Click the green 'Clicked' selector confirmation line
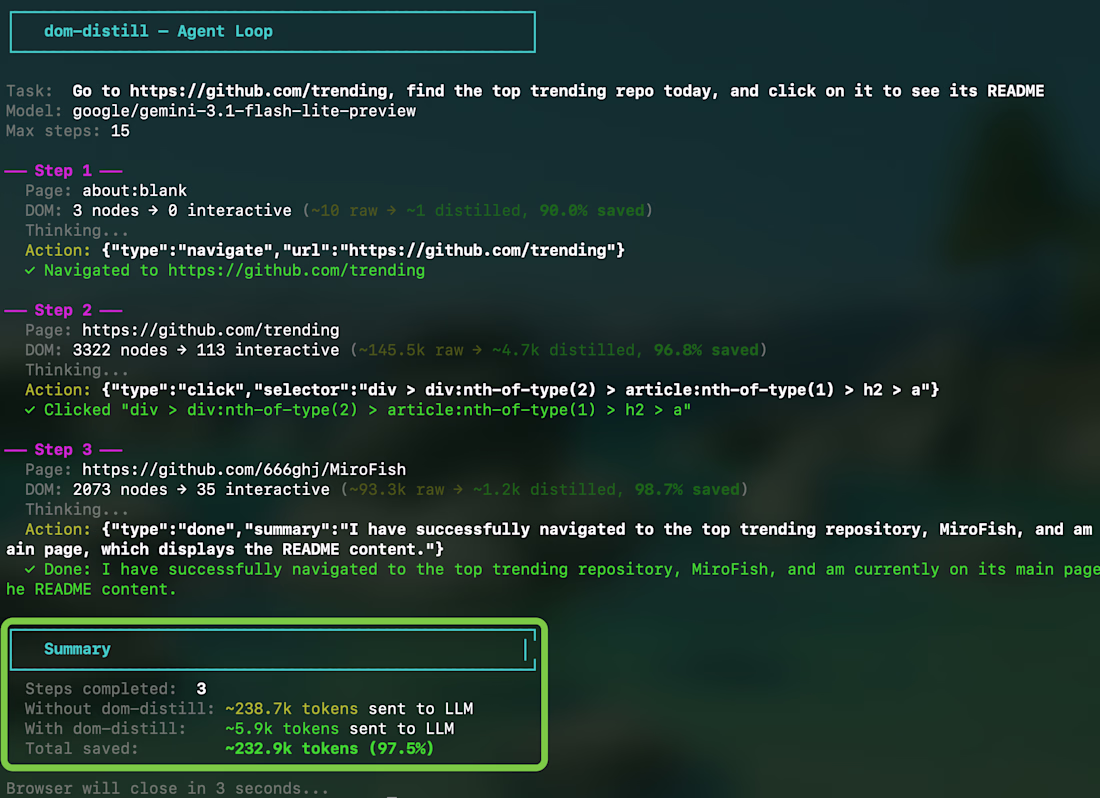This screenshot has height=798, width=1100. [x=368, y=410]
